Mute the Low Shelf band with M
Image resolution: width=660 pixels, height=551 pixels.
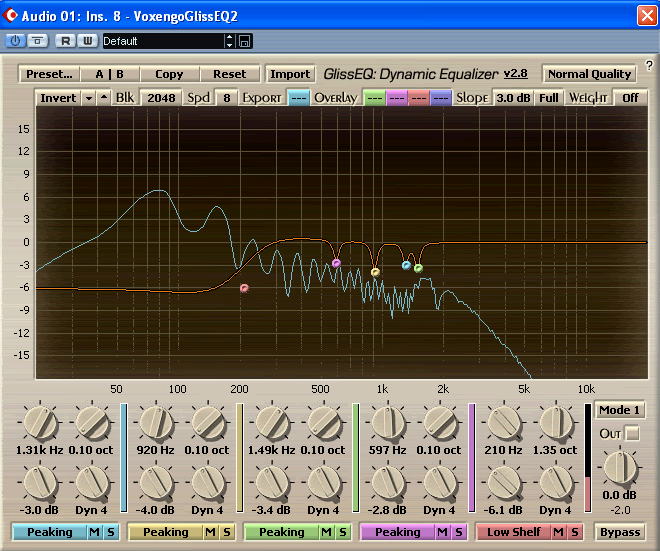[x=559, y=532]
